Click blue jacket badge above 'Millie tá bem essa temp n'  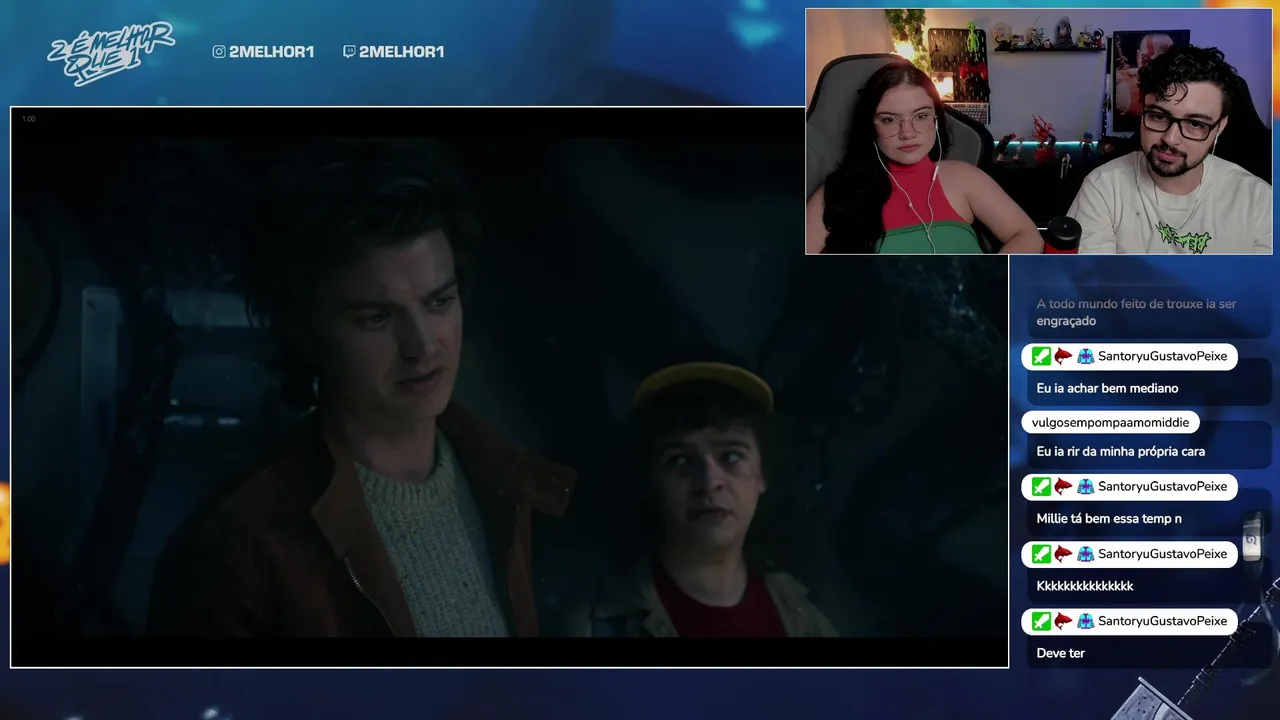(x=1085, y=487)
